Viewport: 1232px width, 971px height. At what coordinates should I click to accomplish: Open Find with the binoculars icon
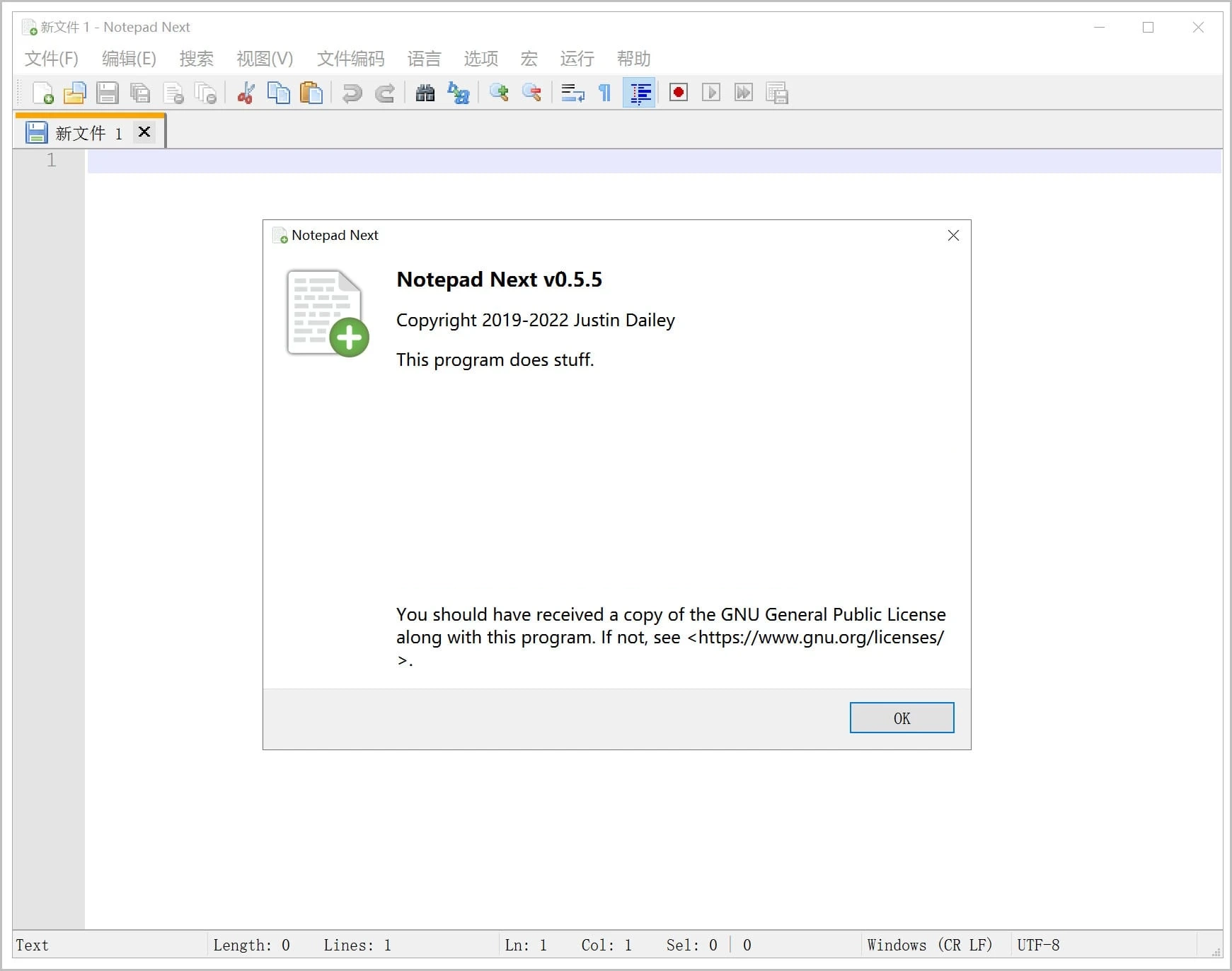425,93
